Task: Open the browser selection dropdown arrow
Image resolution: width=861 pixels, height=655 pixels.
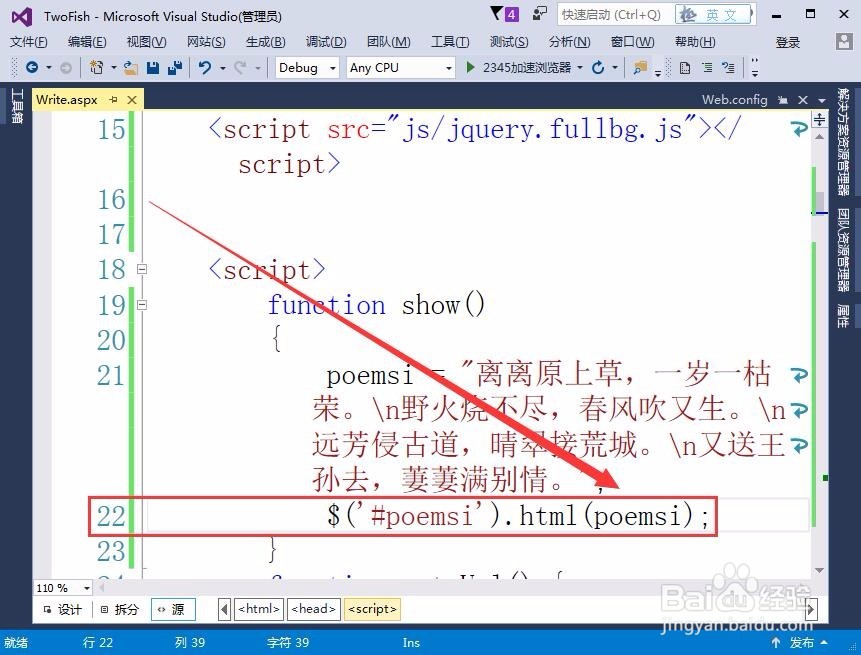Action: (x=580, y=68)
